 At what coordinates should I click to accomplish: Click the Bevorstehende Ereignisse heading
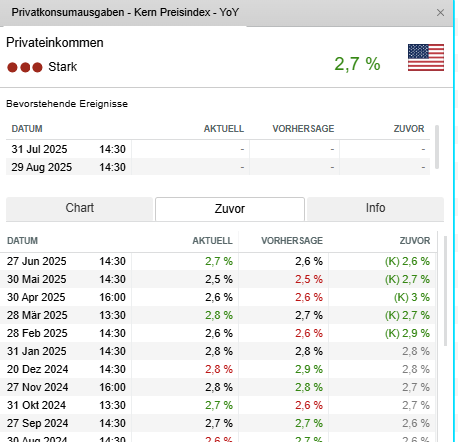[x=67, y=104]
